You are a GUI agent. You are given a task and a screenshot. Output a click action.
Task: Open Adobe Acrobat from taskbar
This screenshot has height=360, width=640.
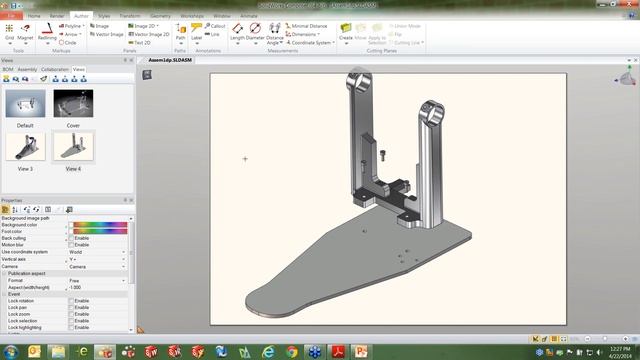point(338,351)
